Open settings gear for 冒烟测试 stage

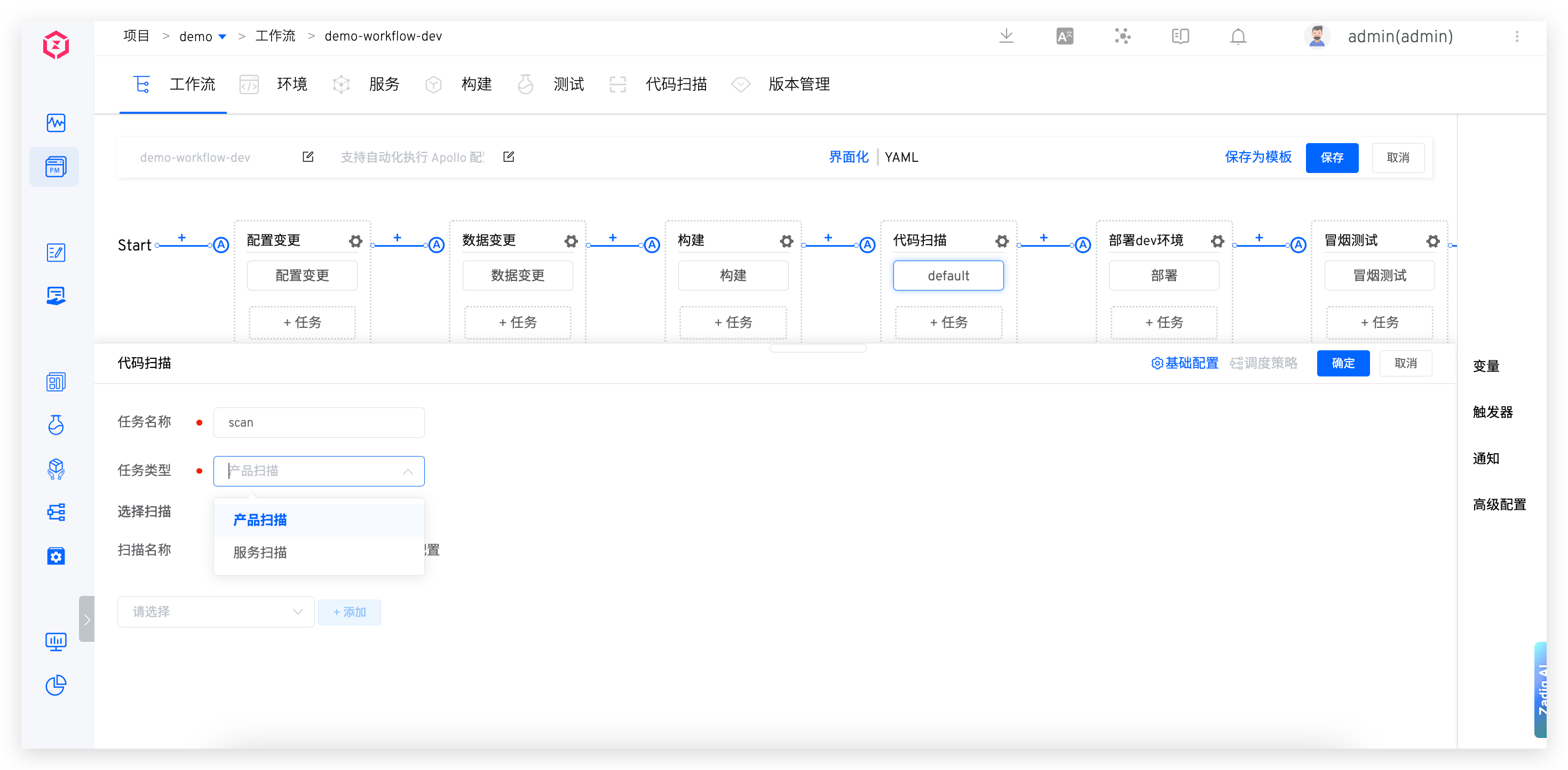pos(1433,241)
